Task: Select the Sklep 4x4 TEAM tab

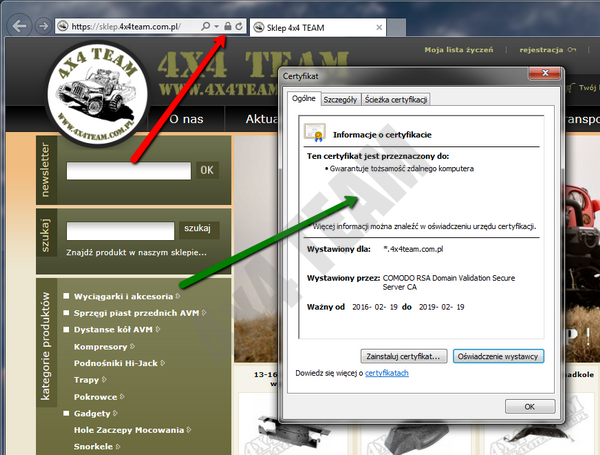Action: tap(318, 28)
